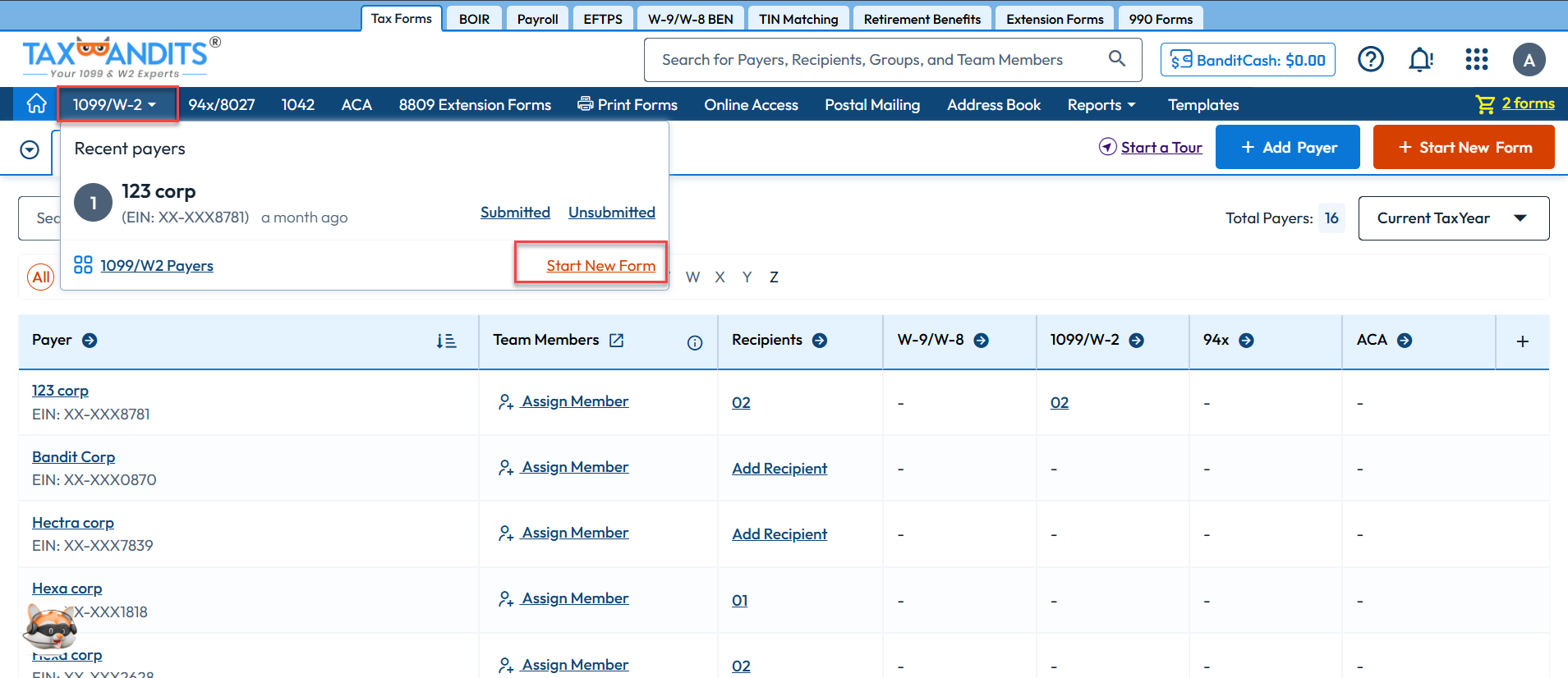Click the Start a Tour compass icon

tap(1108, 147)
